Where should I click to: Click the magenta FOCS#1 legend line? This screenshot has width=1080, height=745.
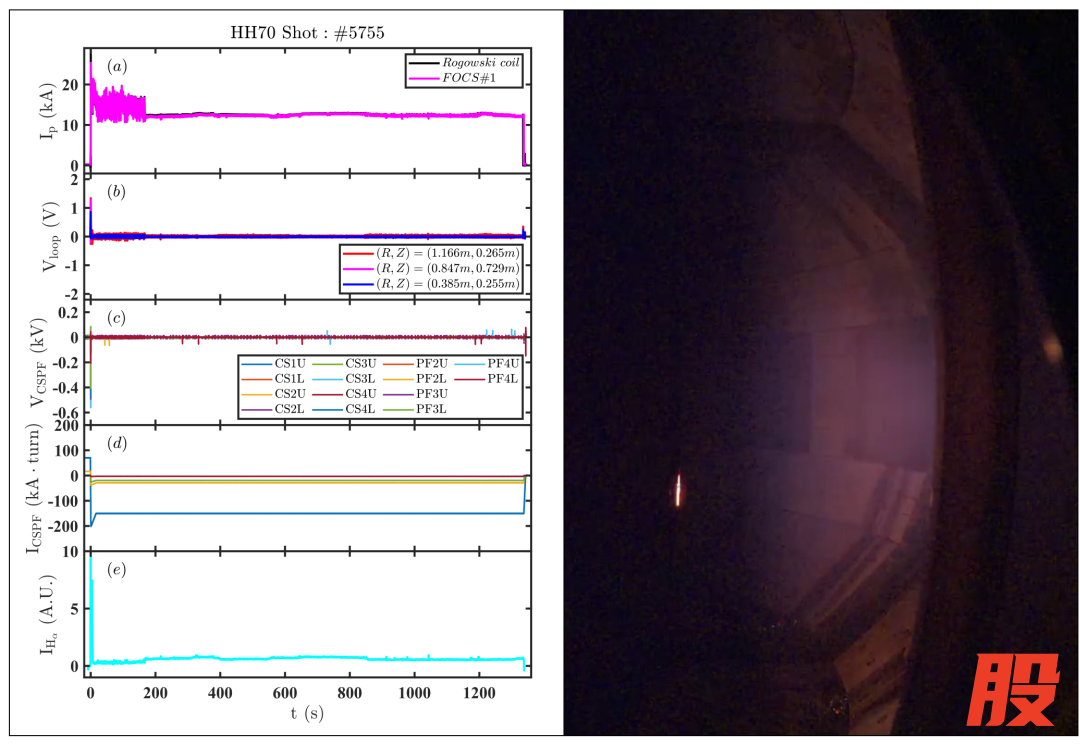coord(423,78)
